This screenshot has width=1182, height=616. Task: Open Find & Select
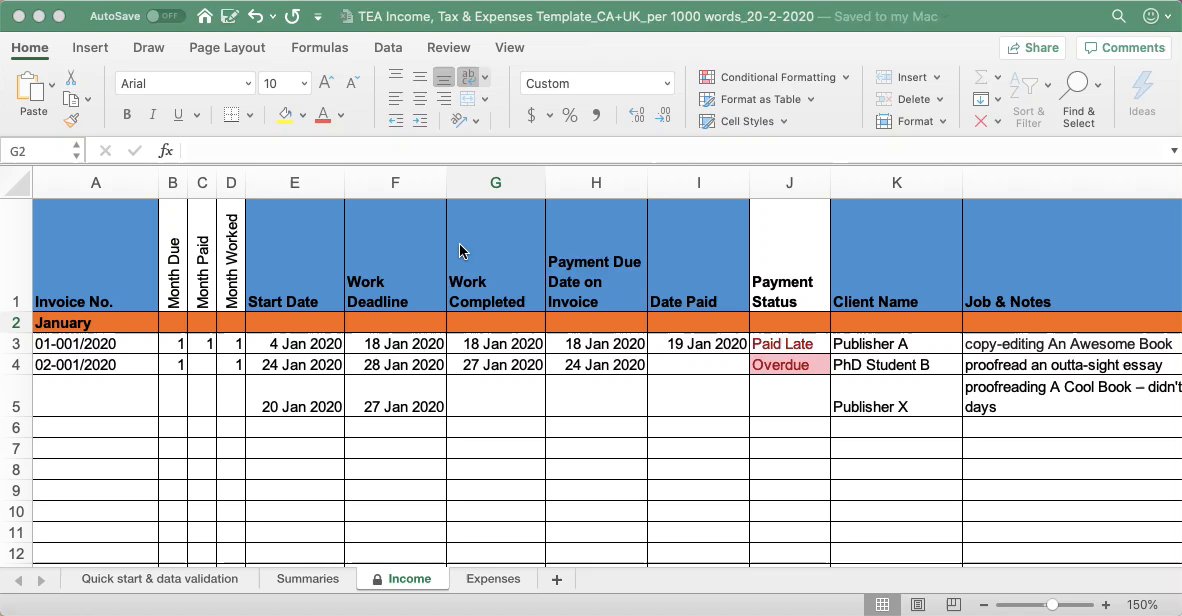pyautogui.click(x=1079, y=100)
